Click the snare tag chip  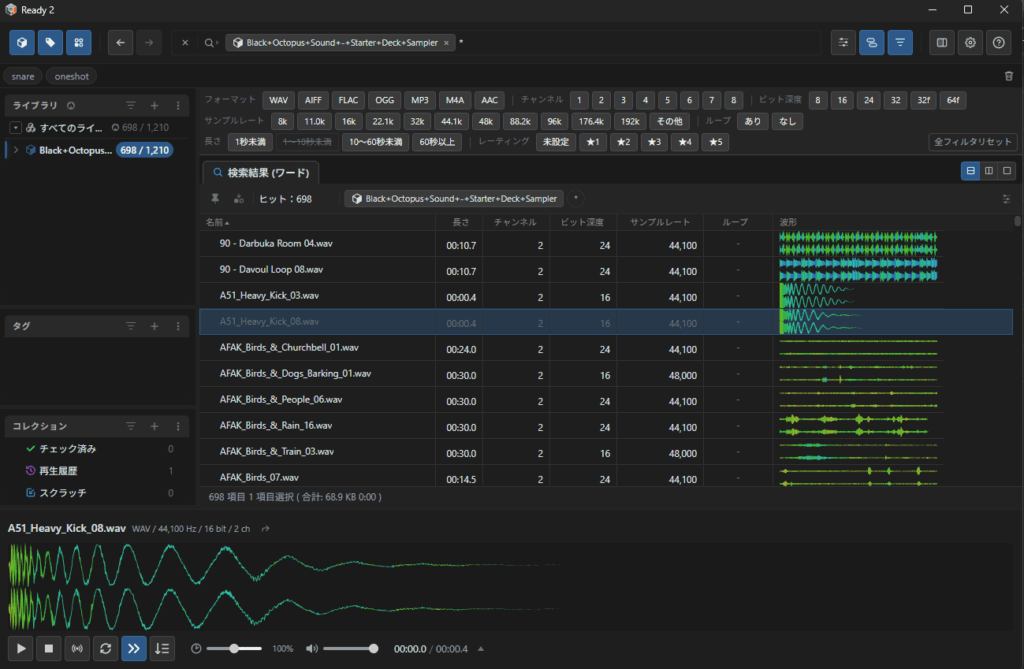23,76
